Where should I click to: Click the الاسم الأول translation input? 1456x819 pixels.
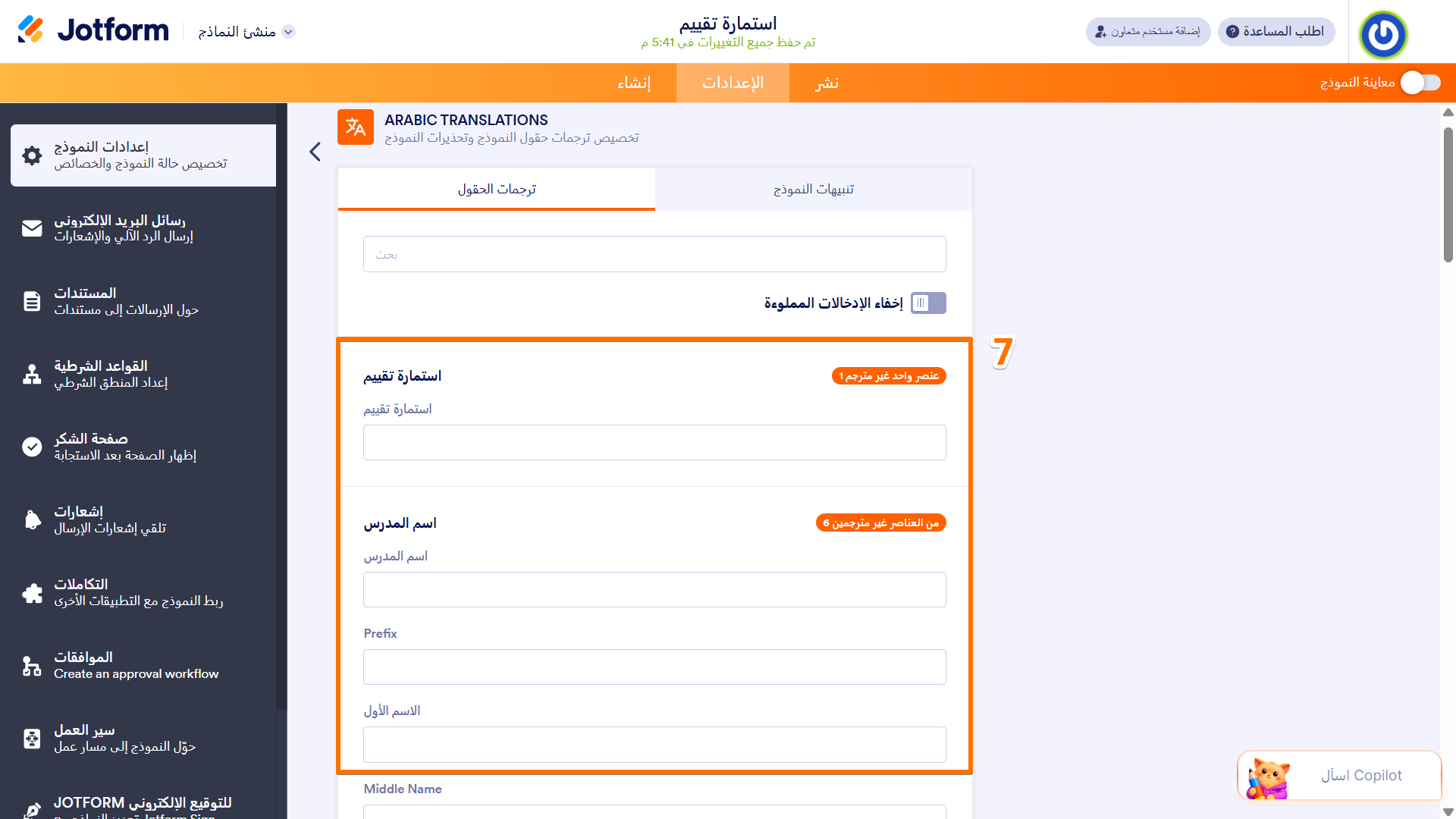coord(654,745)
